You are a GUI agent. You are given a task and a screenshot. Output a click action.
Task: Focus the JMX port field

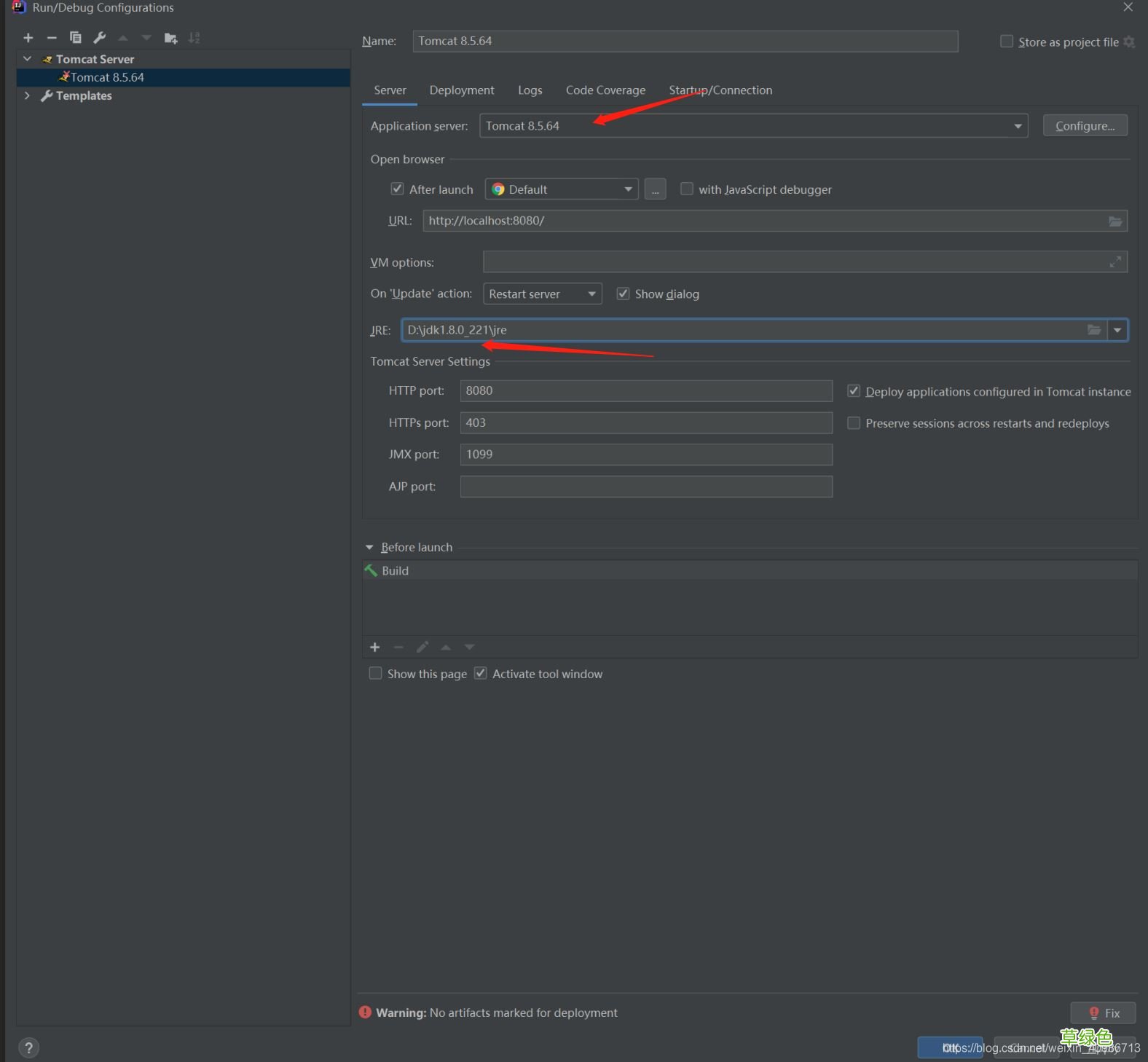[x=646, y=455]
